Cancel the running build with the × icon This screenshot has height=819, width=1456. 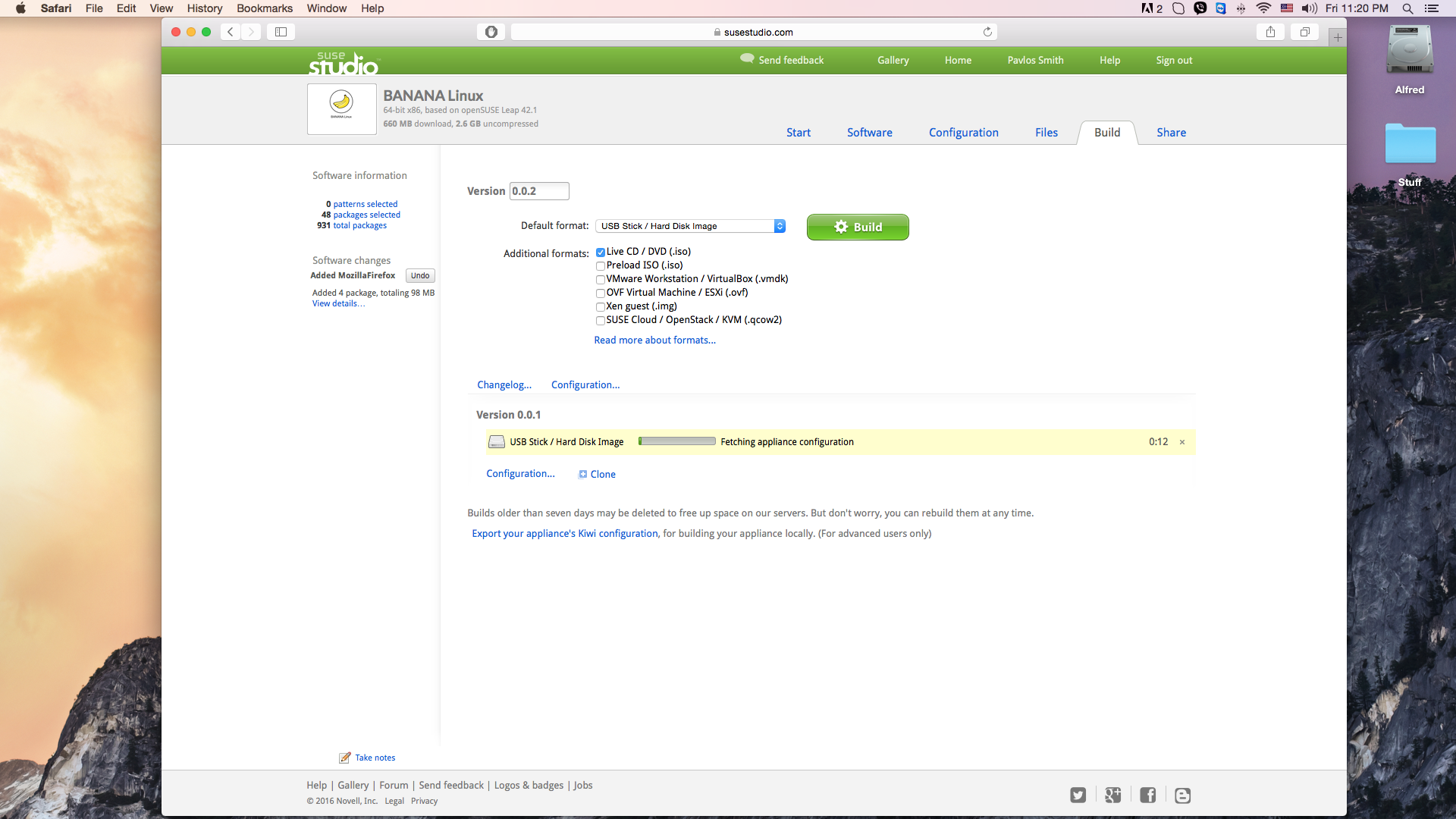coord(1181,441)
